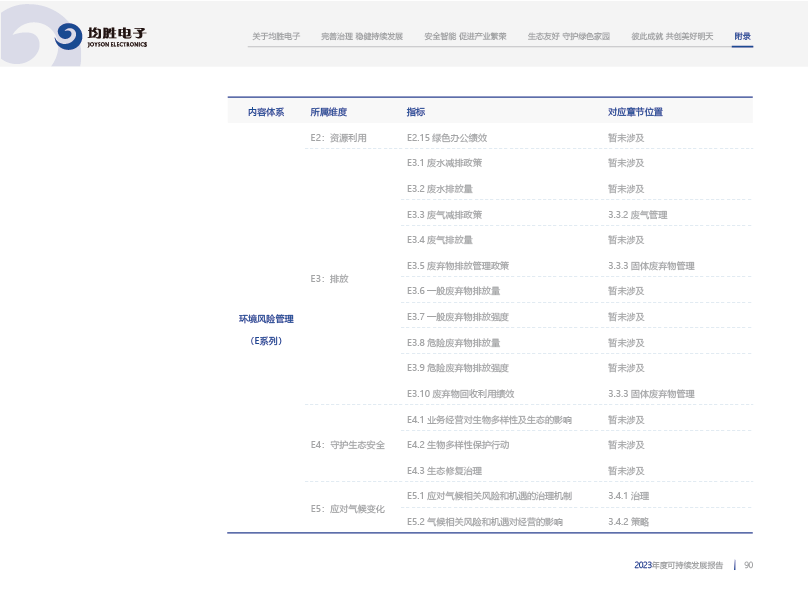Switch to 生态友好 守护绿色家园 tab

tap(568, 36)
